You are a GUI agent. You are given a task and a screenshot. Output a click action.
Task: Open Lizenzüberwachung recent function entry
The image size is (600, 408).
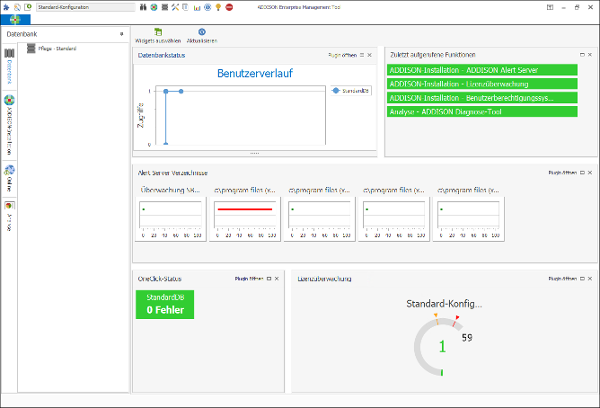pyautogui.click(x=482, y=84)
